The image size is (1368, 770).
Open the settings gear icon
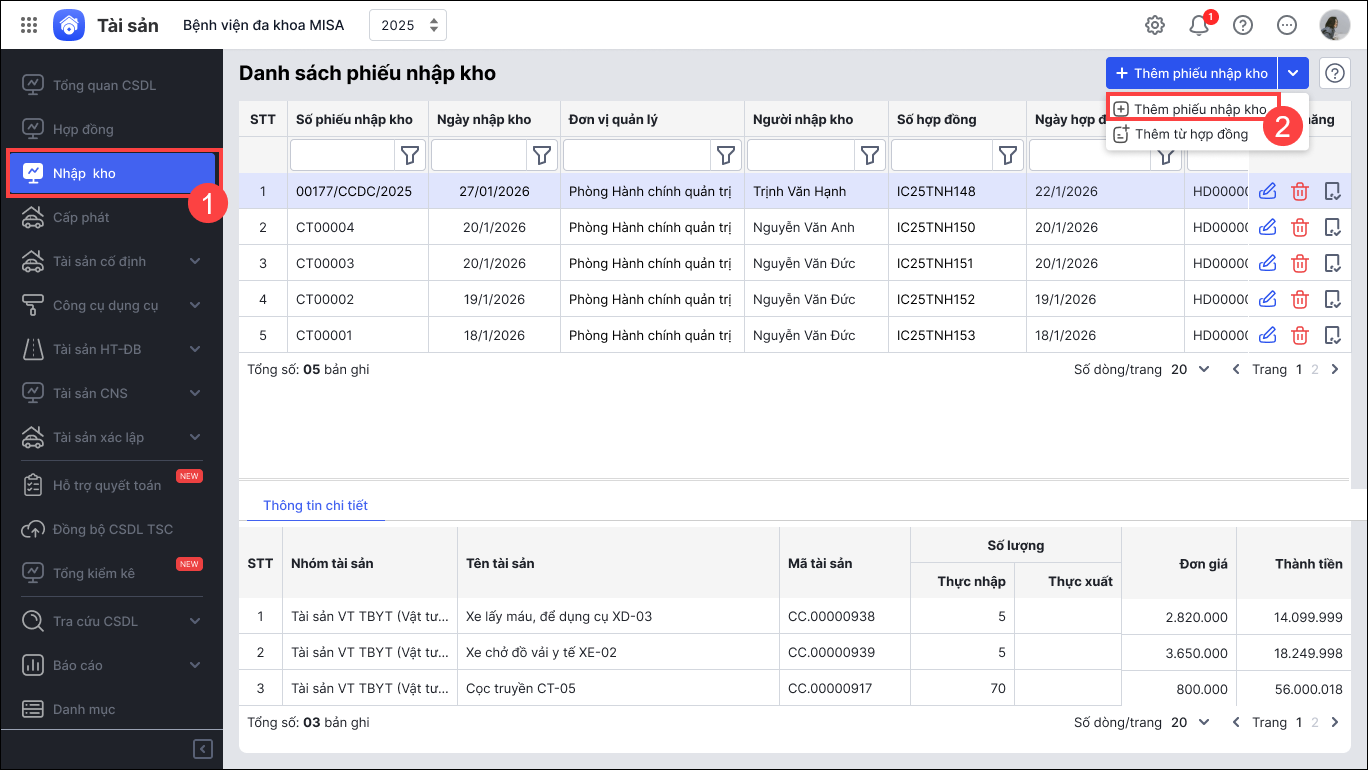pos(1155,25)
